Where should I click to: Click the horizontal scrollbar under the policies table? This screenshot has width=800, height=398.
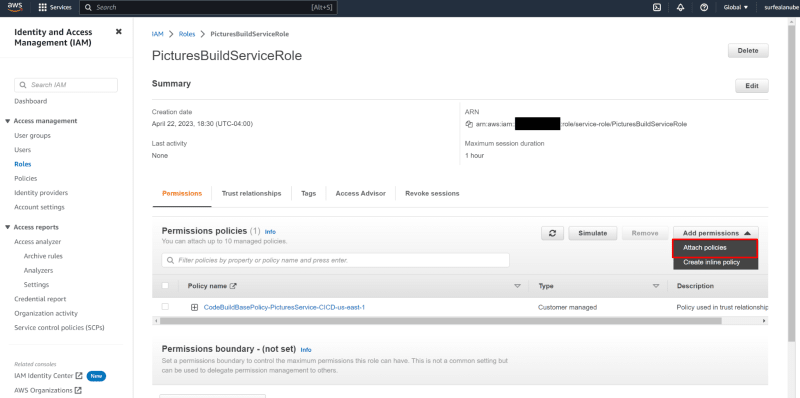point(441,321)
